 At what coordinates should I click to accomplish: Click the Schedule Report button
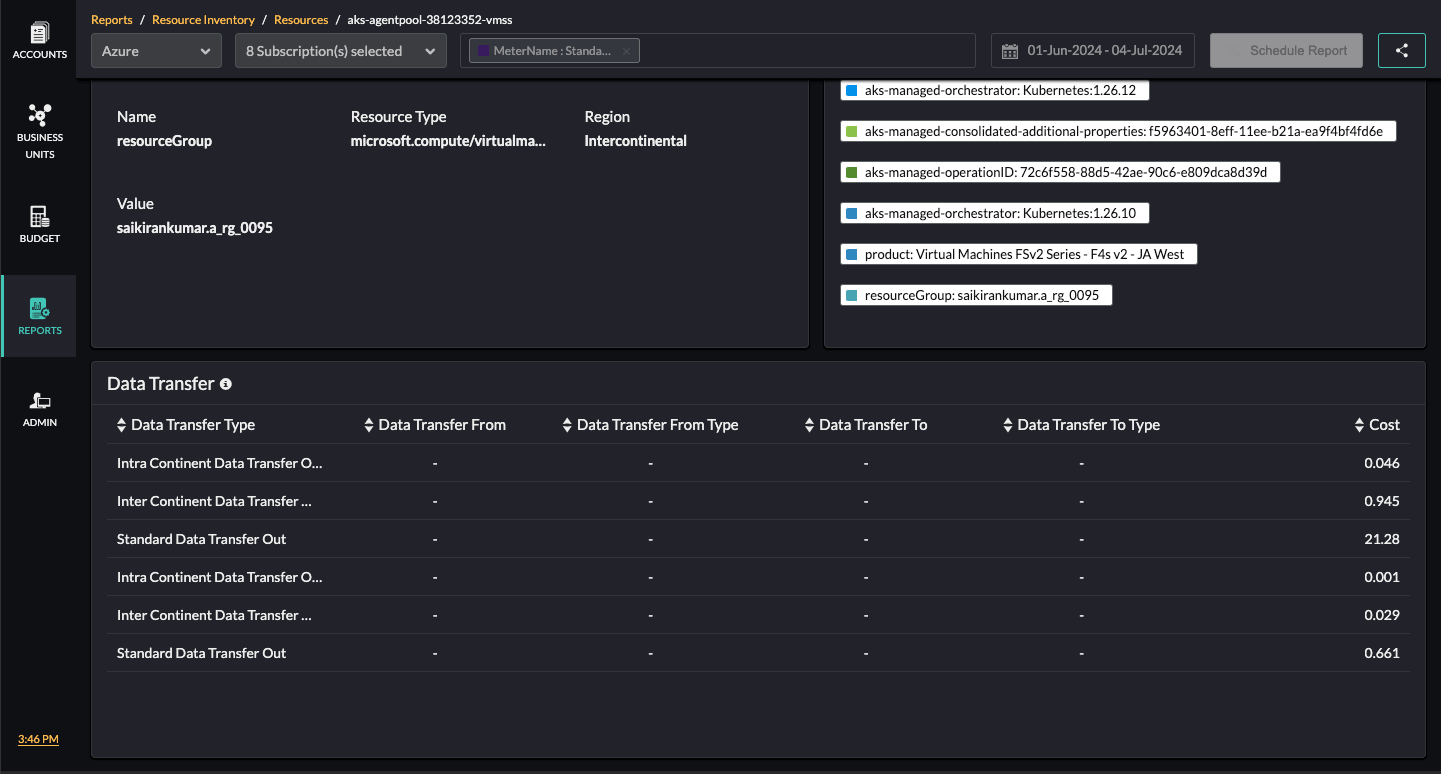1286,50
